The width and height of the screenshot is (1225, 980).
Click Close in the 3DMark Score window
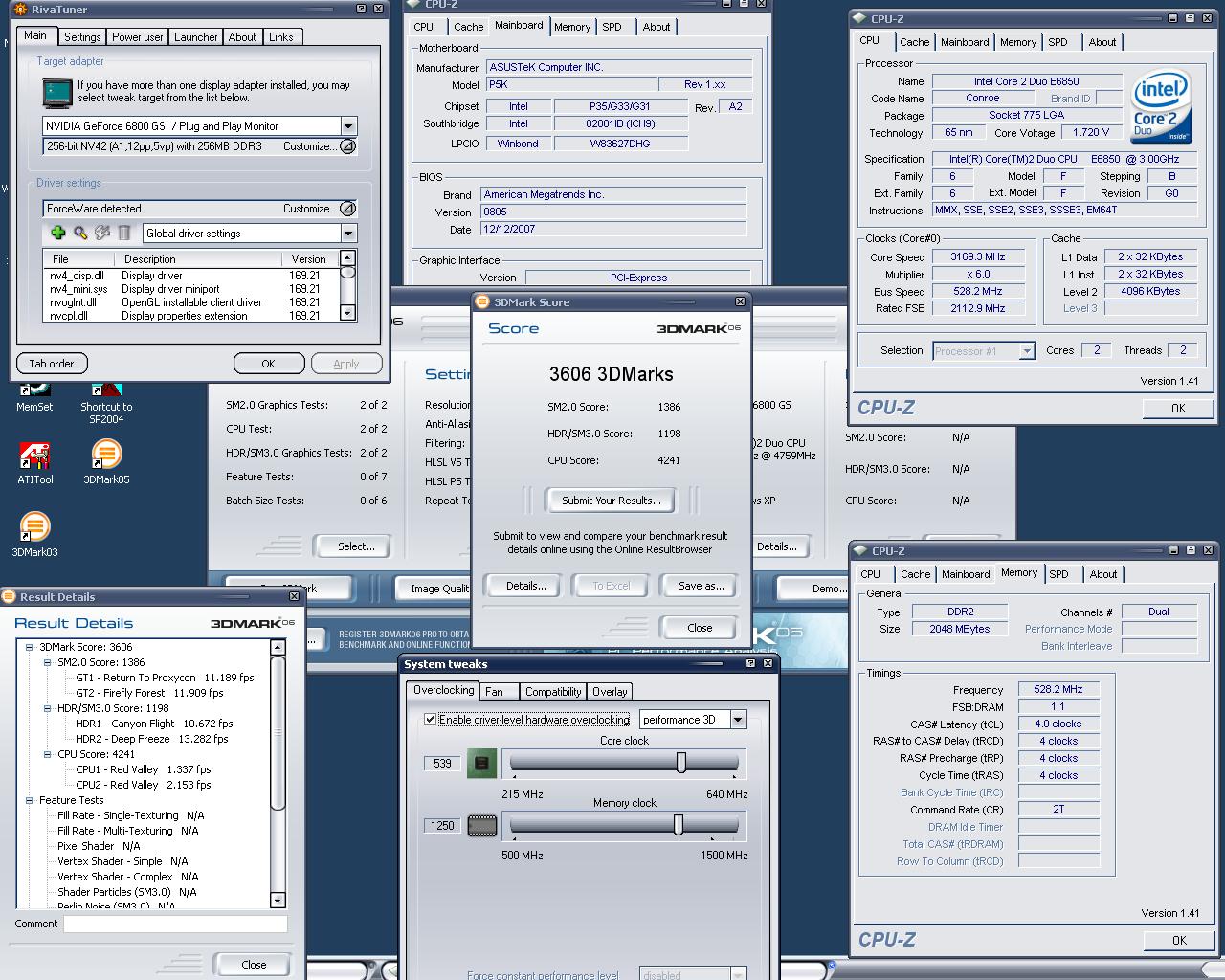coord(700,628)
